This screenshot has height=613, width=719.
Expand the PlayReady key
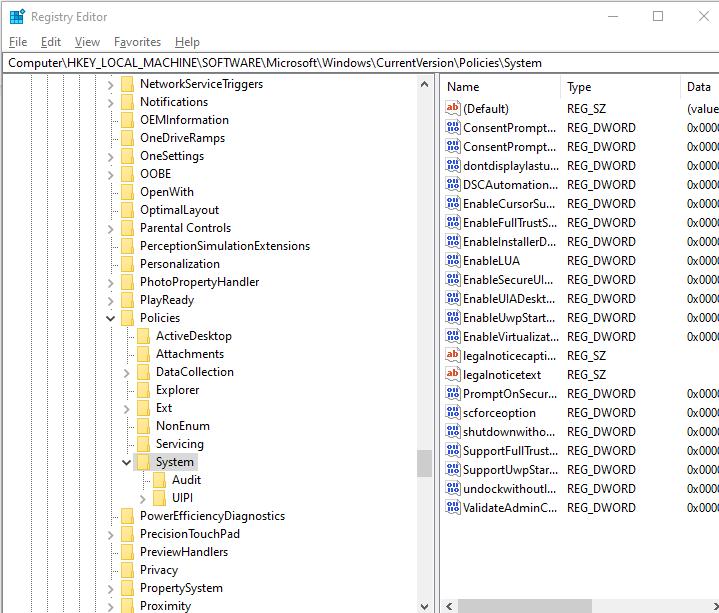(x=111, y=301)
